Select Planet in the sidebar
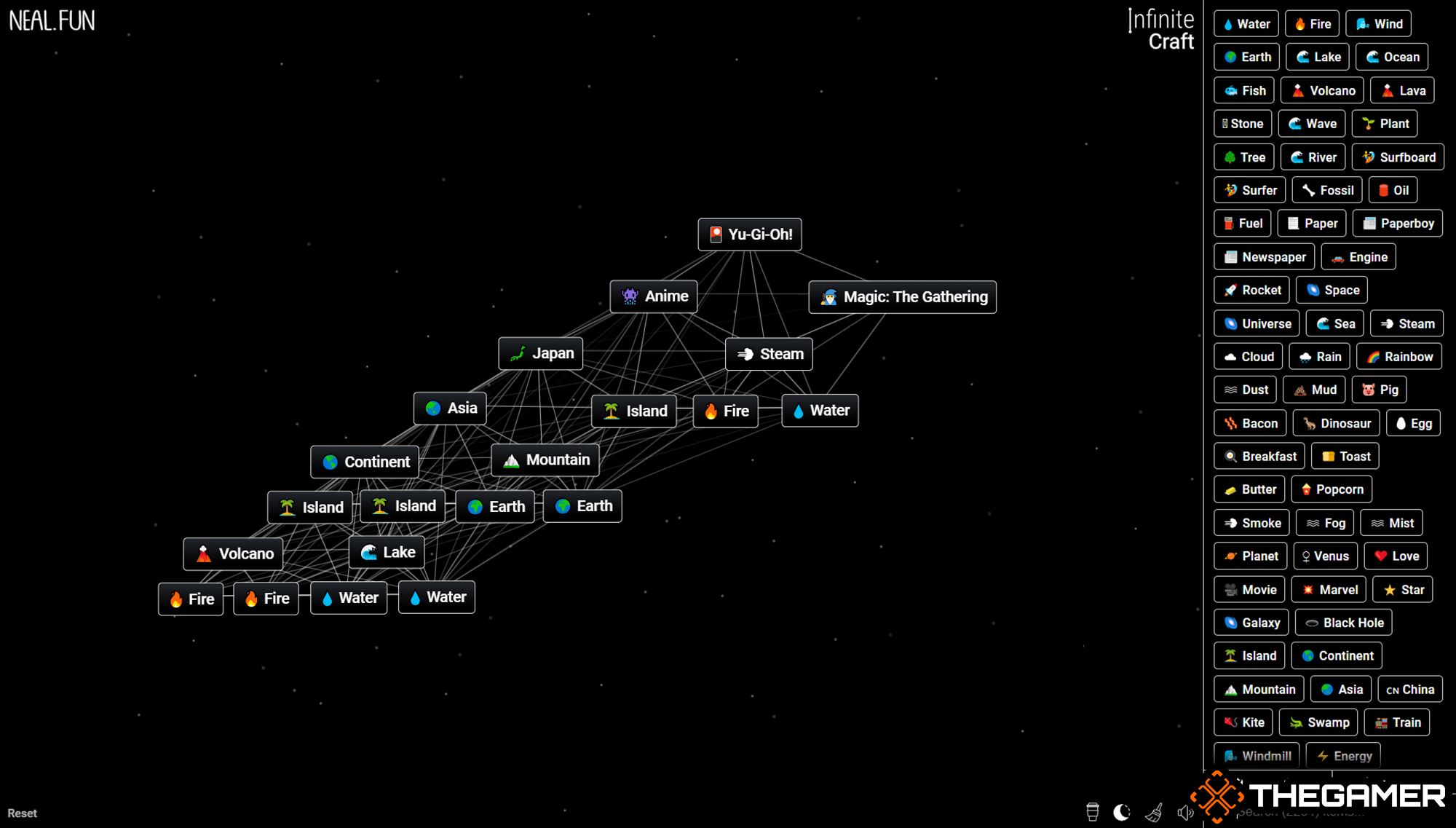 click(x=1251, y=556)
